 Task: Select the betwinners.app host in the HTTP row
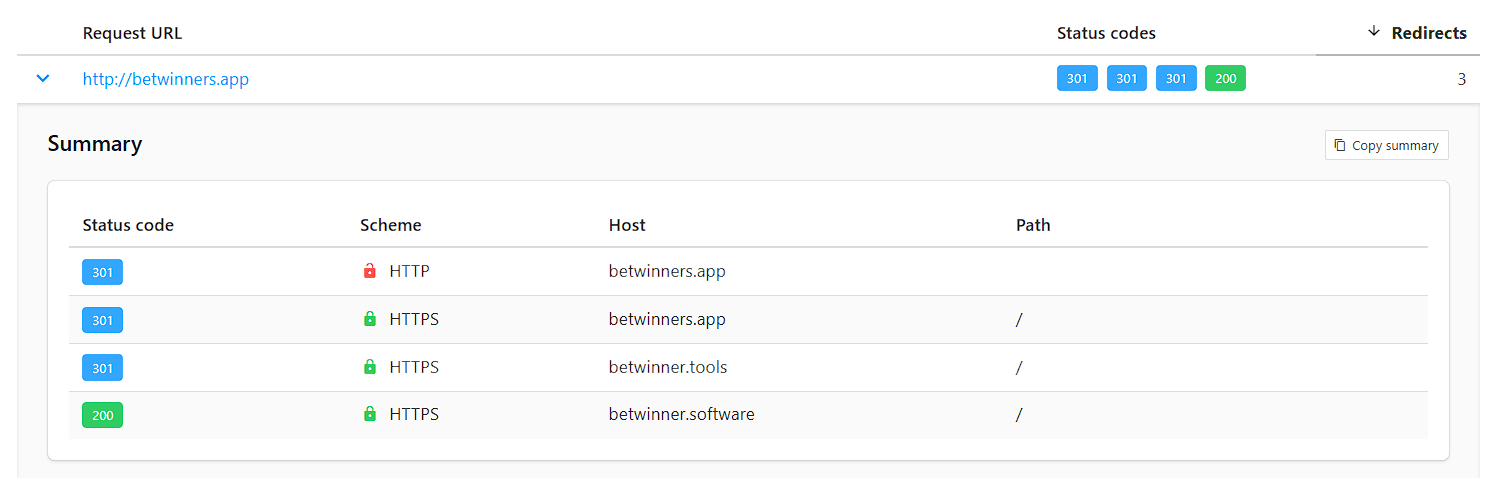coord(667,271)
